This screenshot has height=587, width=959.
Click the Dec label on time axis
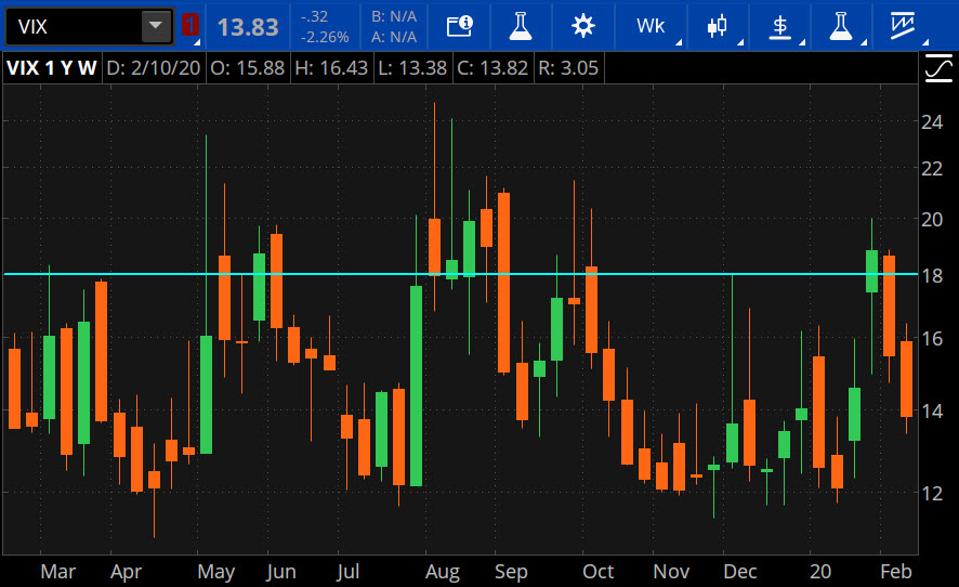[x=740, y=571]
